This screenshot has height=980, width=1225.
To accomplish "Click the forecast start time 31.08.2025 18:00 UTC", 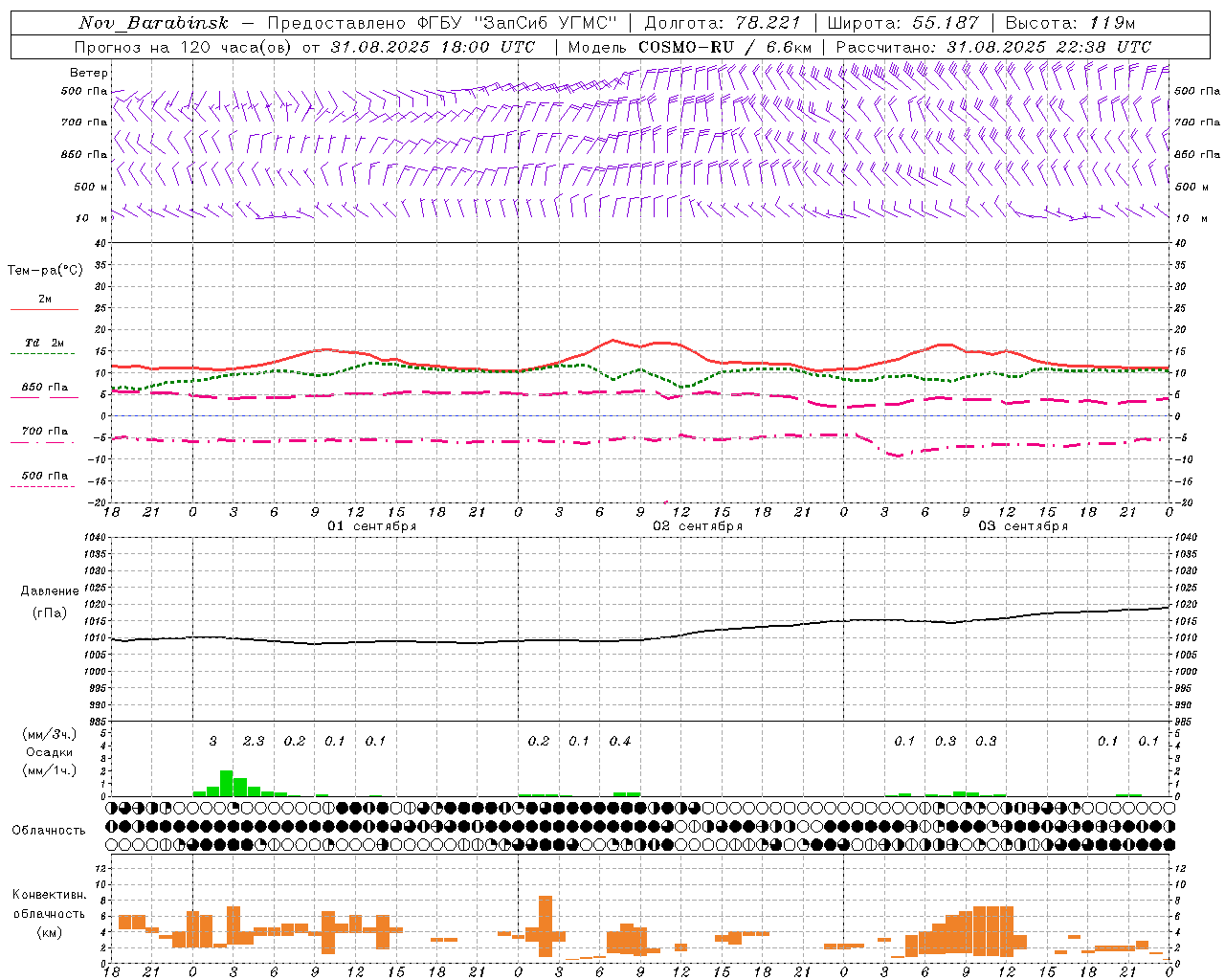I will click(433, 47).
